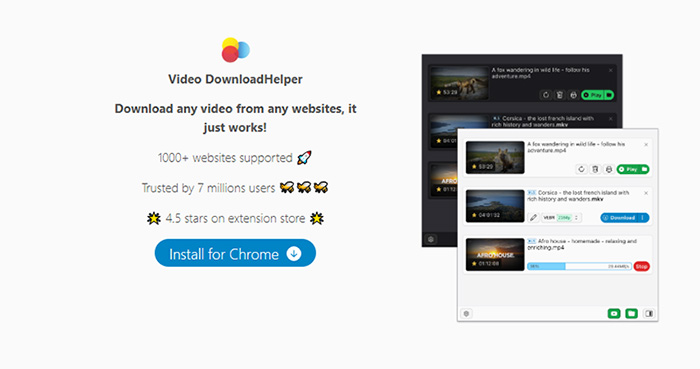This screenshot has width=700, height=369.
Task: Click green Play button in light panel
Action: pyautogui.click(x=628, y=169)
